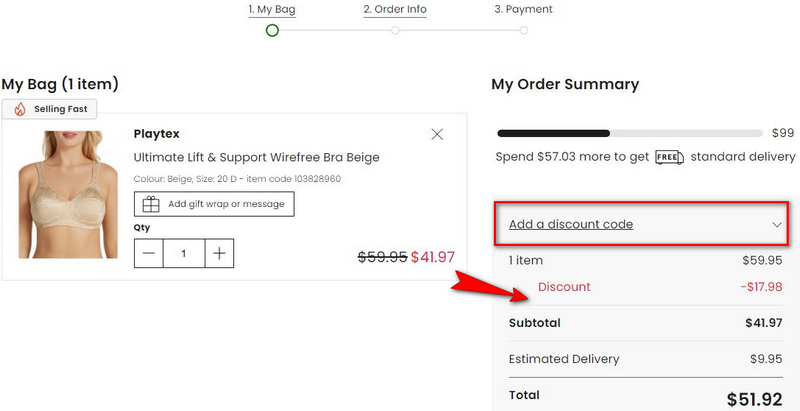Click the Payment step circle
The image size is (800, 411).
[523, 30]
